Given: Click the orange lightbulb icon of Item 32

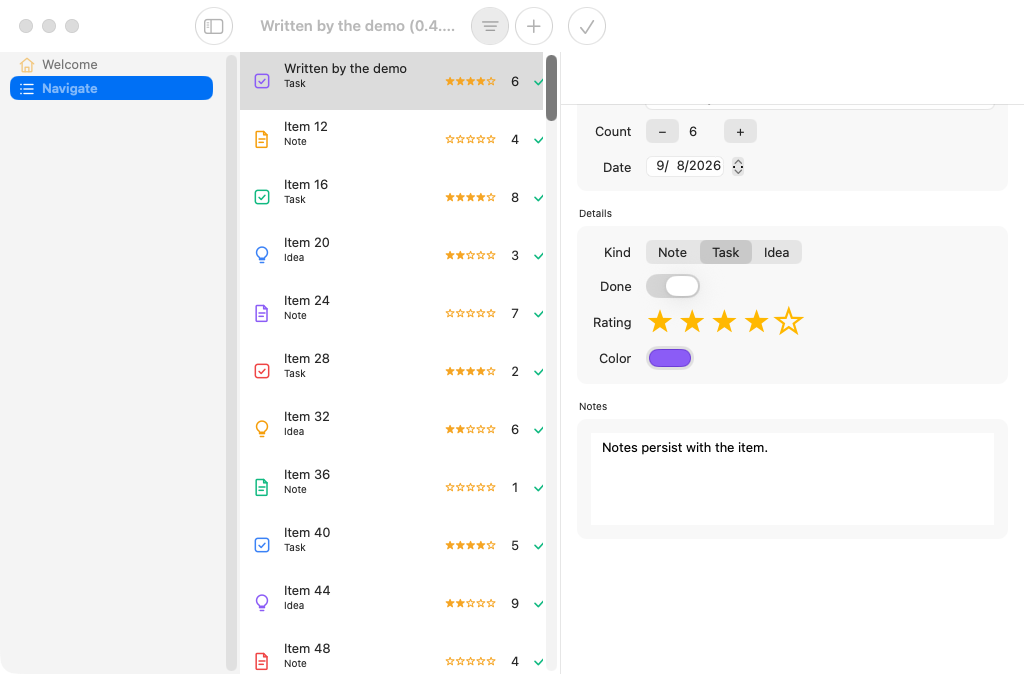Looking at the screenshot, I should pyautogui.click(x=262, y=429).
